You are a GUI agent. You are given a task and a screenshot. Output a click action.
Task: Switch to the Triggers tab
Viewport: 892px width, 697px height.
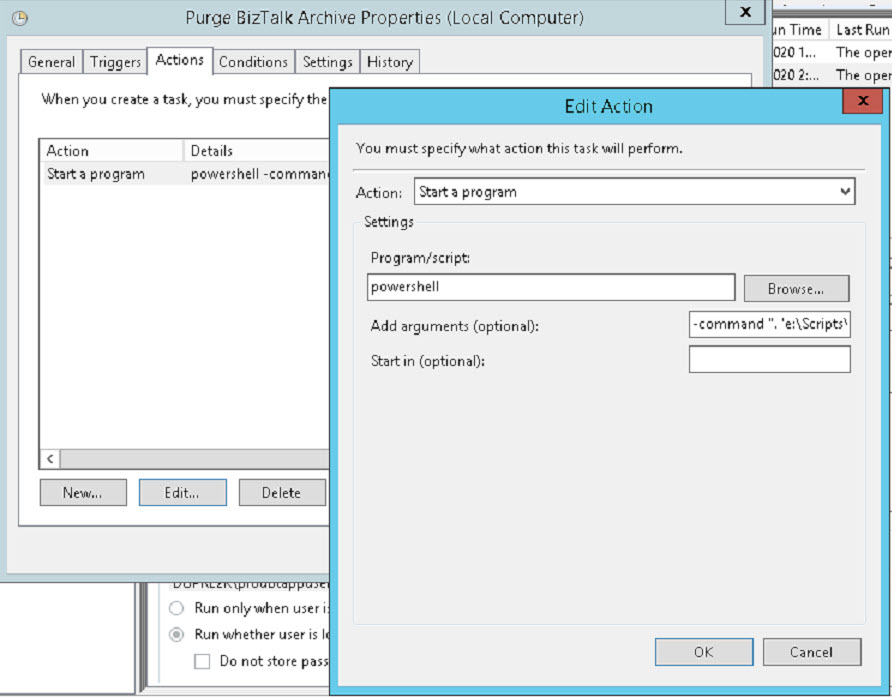(x=115, y=62)
